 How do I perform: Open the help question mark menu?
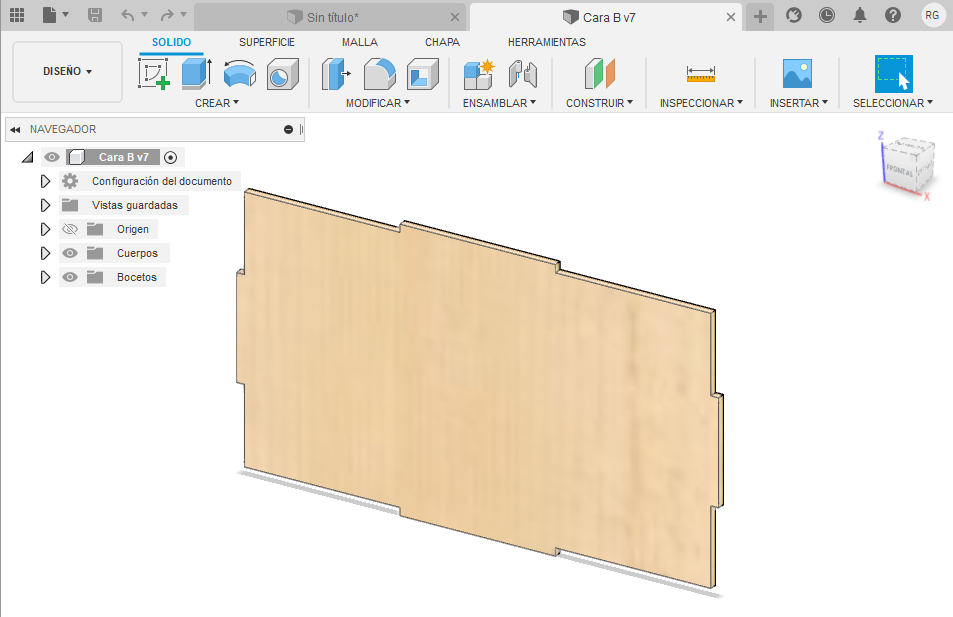click(893, 15)
